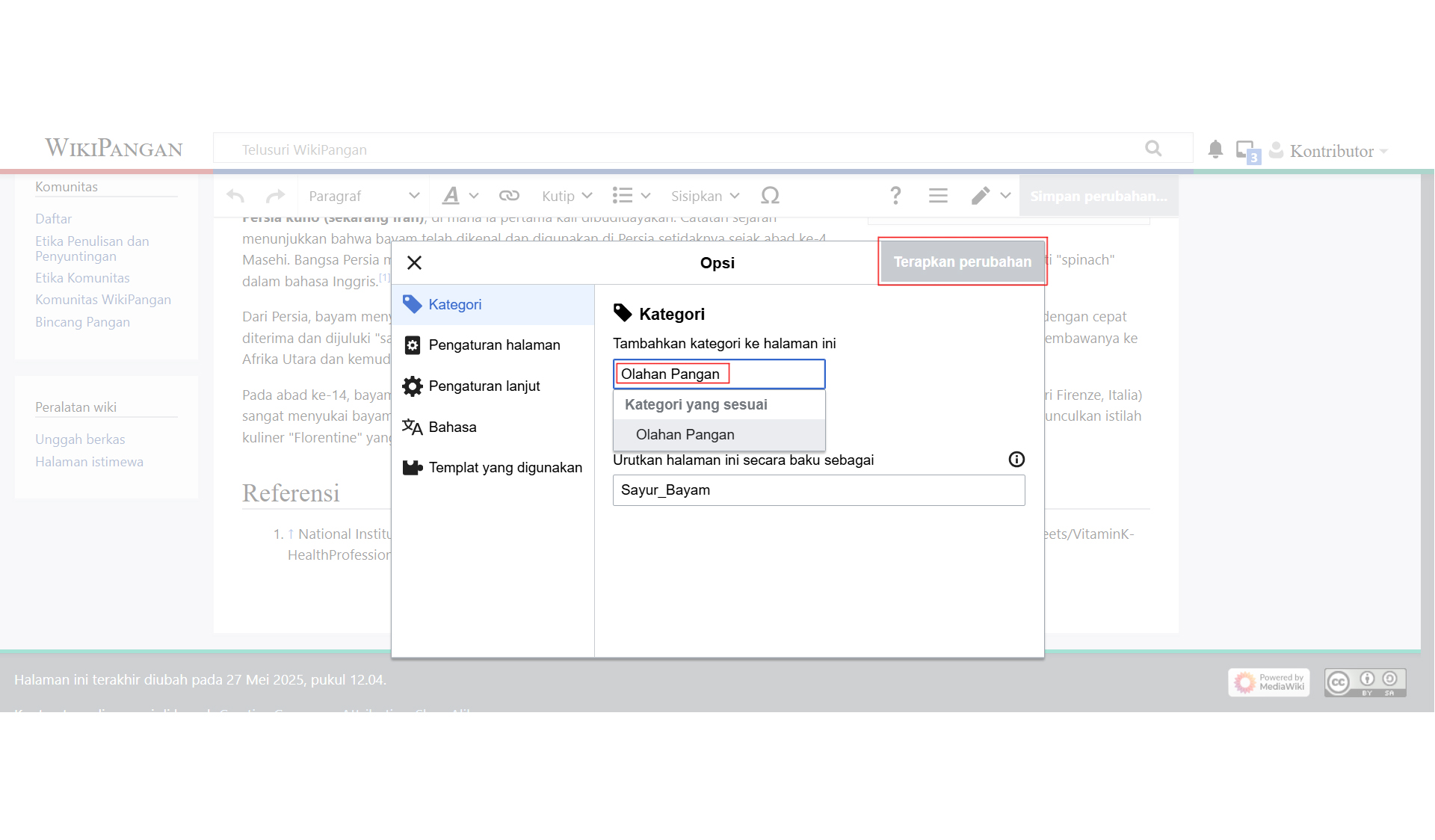The height and width of the screenshot is (840, 1435).
Task: Choose Olahan Pangan from suggested categories
Action: tap(685, 435)
